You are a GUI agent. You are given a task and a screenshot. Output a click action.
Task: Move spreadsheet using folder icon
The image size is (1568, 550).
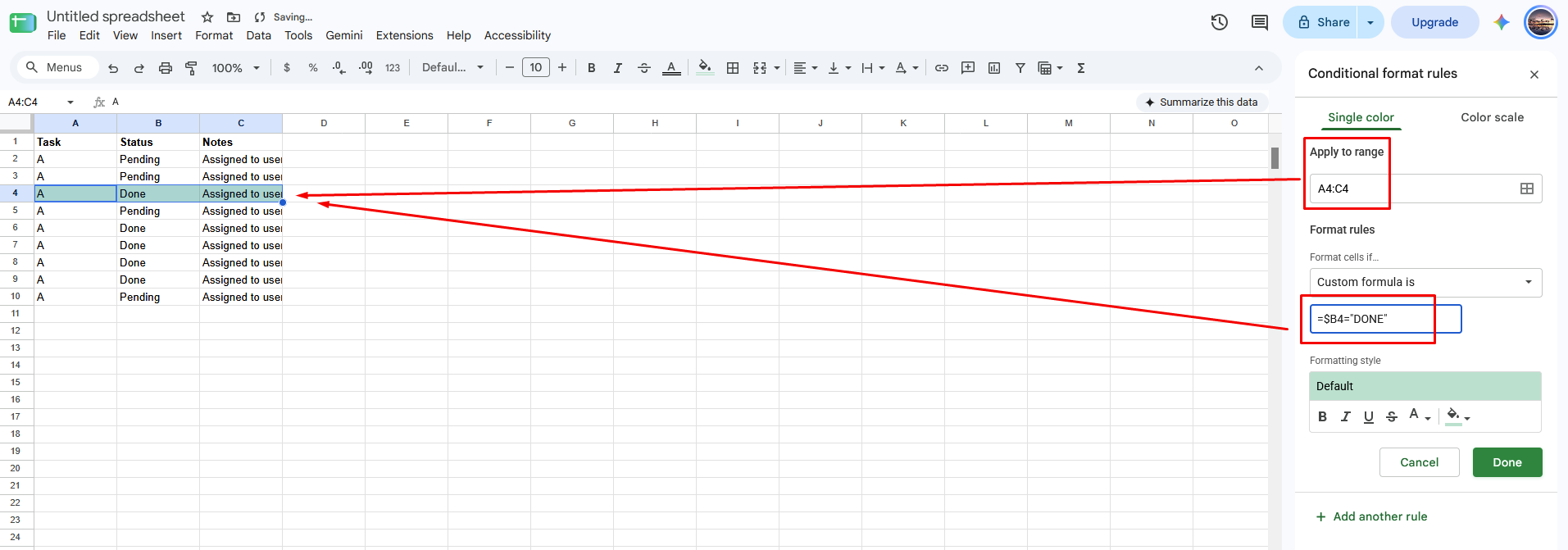pyautogui.click(x=234, y=17)
